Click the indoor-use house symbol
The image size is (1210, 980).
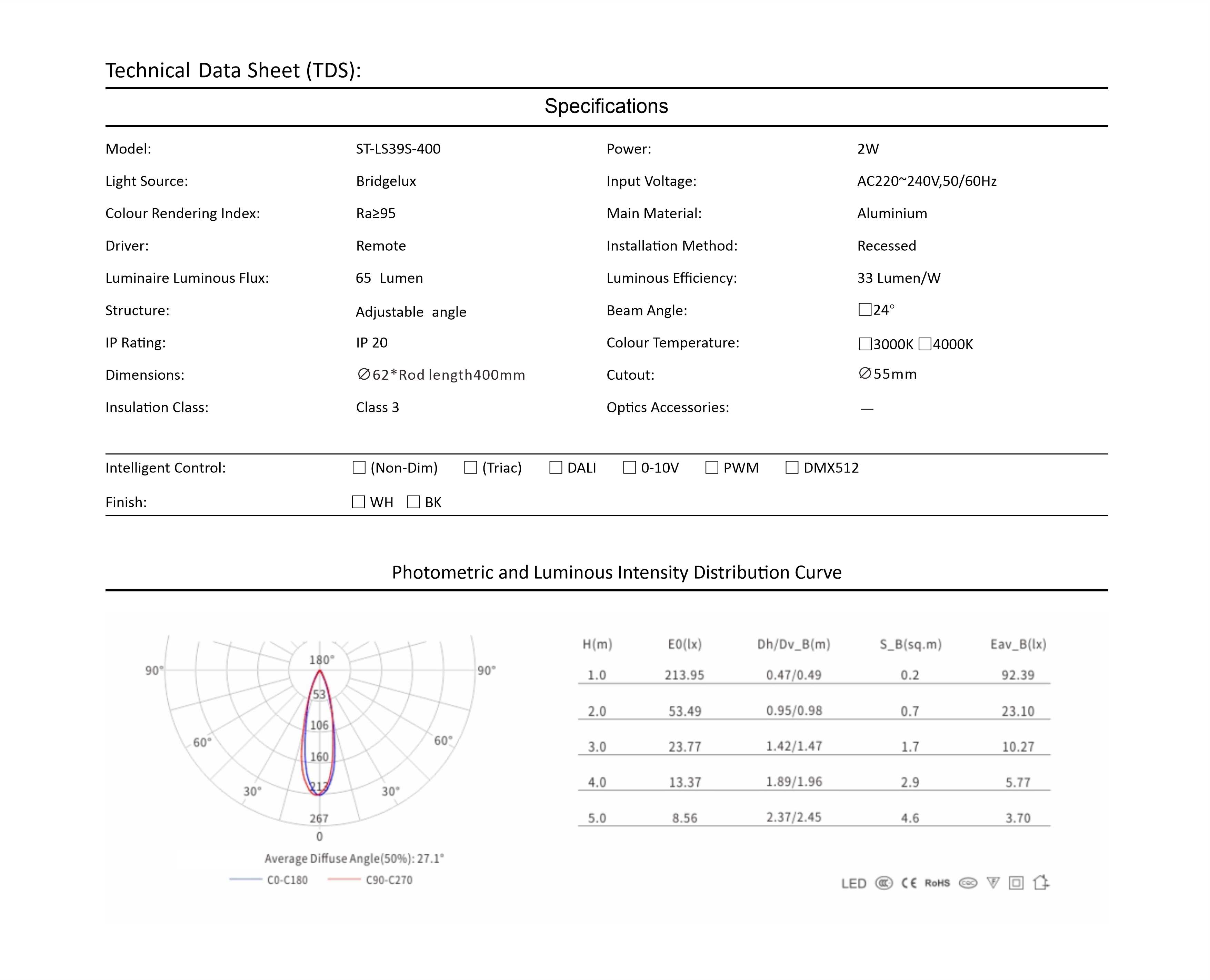pos(1041,882)
